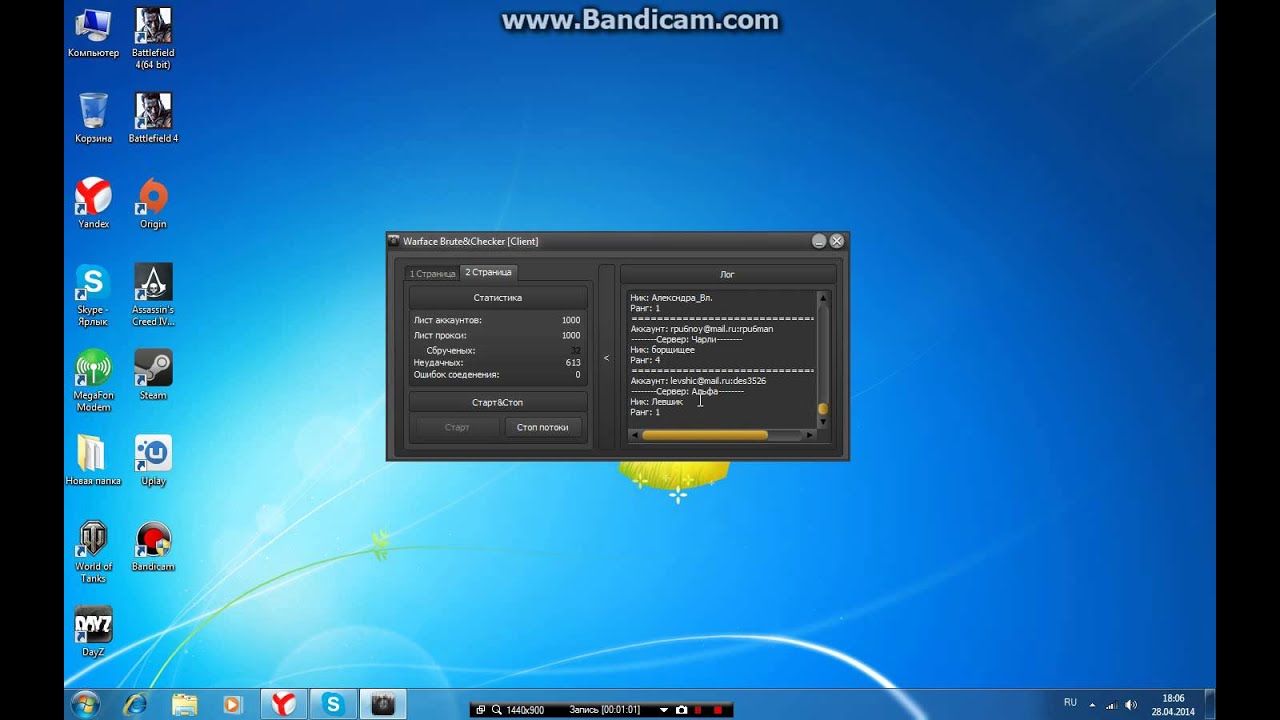Click the Старт&Стоп header button
This screenshot has width=1280, height=720.
pos(498,402)
